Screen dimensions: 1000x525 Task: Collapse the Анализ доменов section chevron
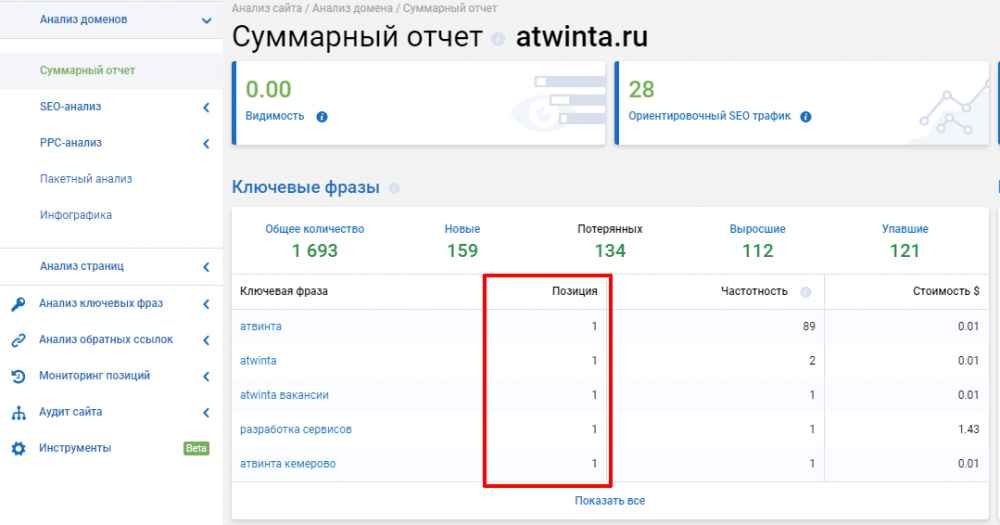tap(207, 20)
